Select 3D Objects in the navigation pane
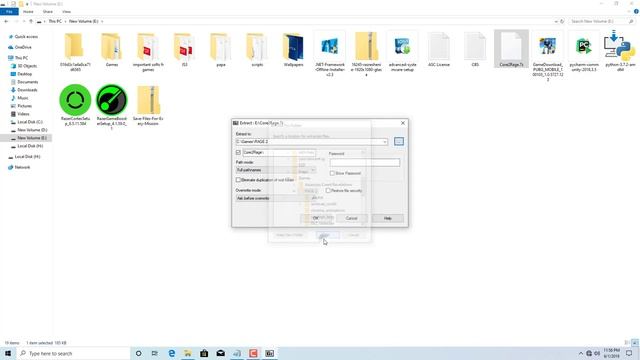The width and height of the screenshot is (640, 360). coord(27,66)
